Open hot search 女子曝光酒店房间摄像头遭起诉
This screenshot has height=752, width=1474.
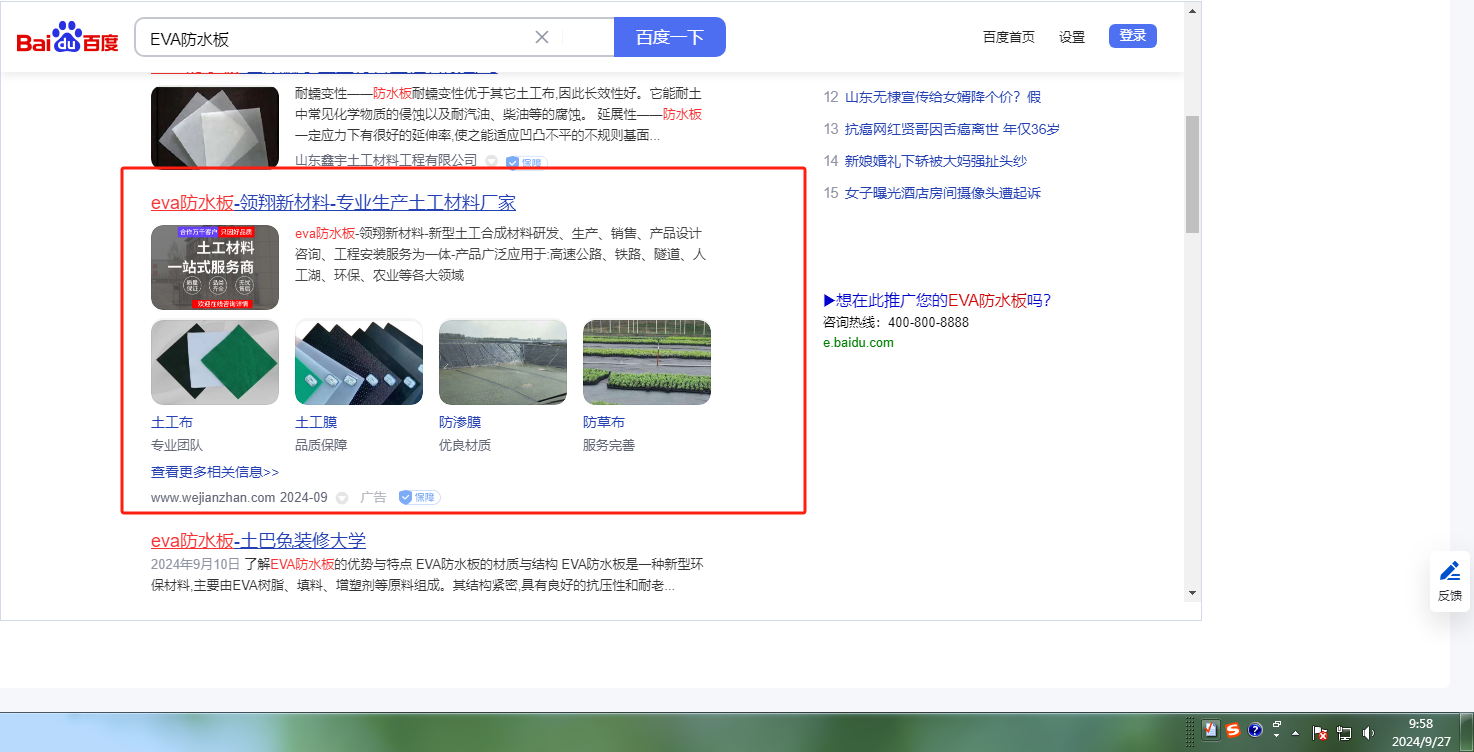point(943,193)
